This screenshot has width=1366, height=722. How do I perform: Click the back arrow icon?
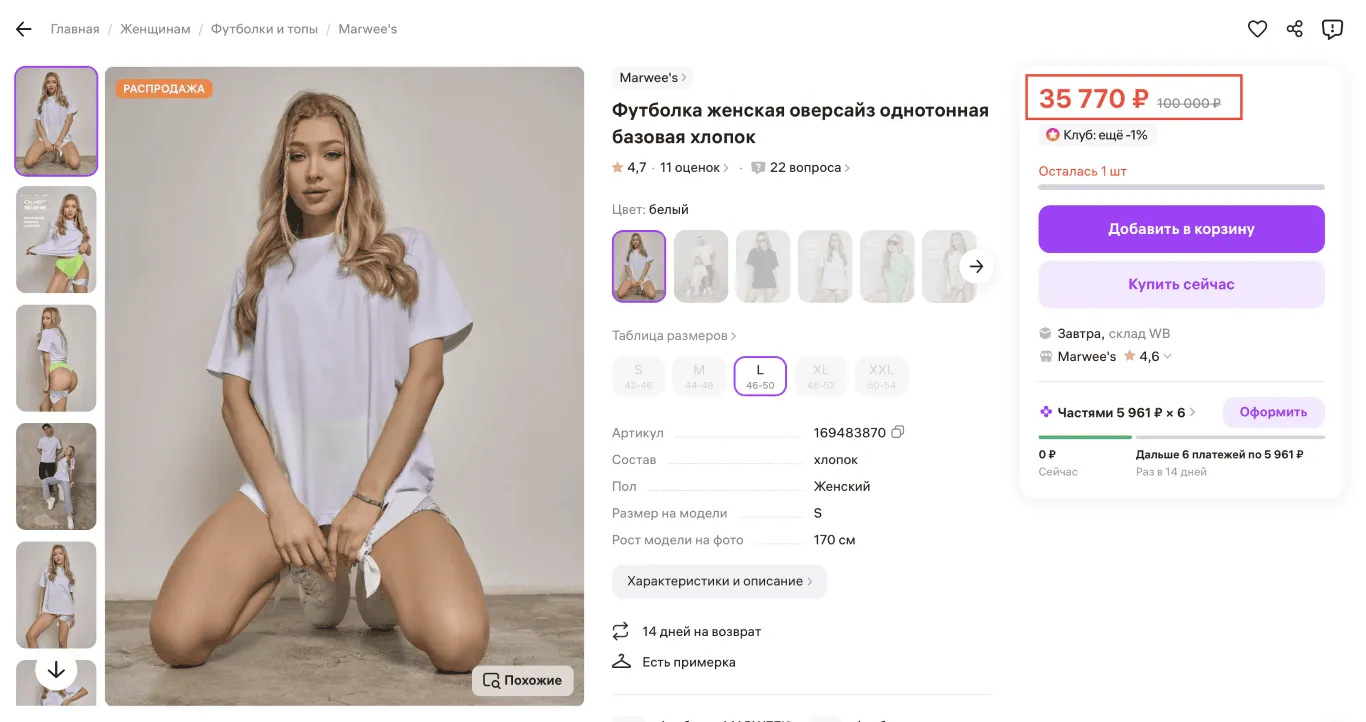pos(24,29)
